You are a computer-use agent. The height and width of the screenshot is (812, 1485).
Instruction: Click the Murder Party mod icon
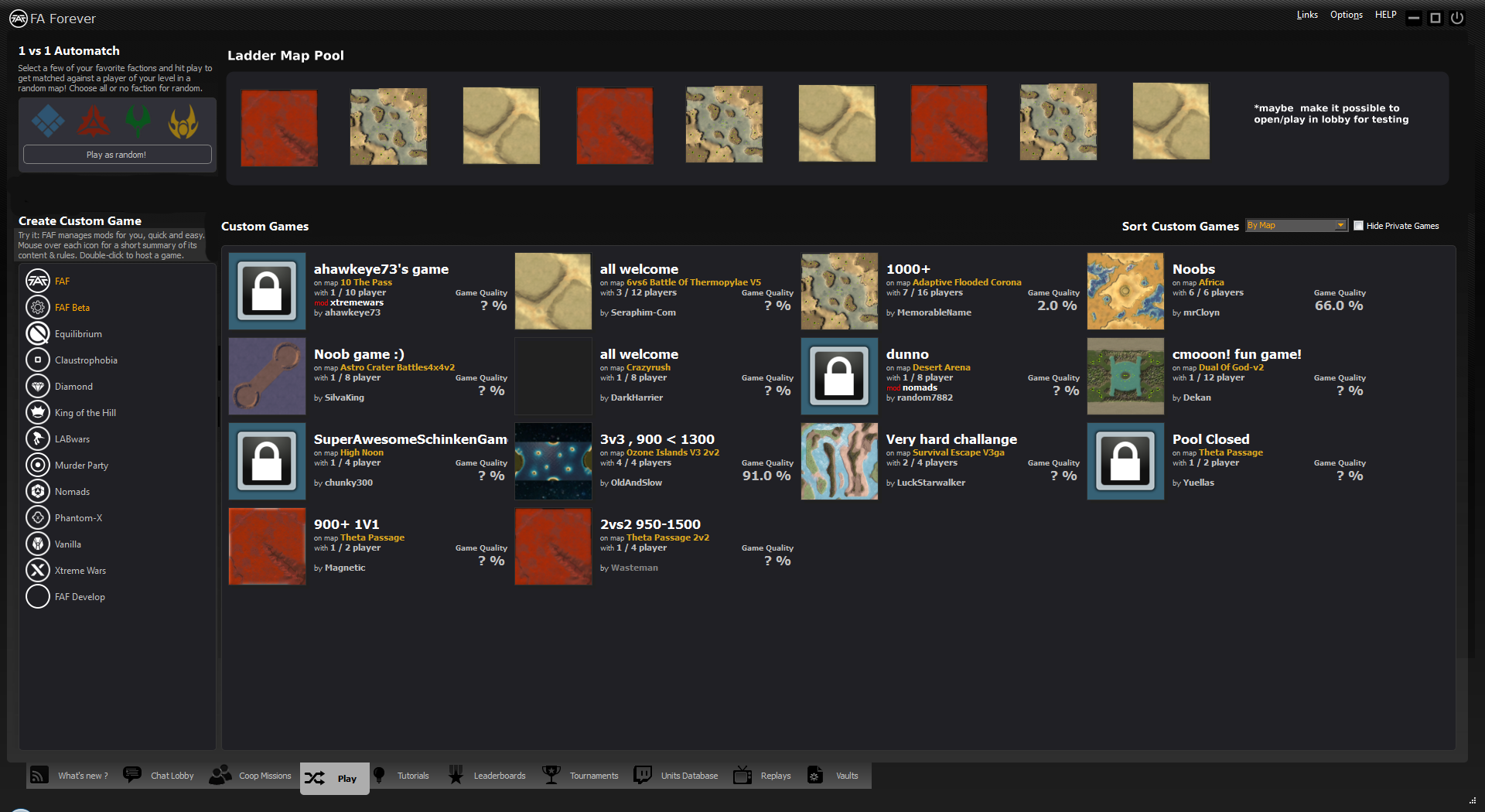38,465
